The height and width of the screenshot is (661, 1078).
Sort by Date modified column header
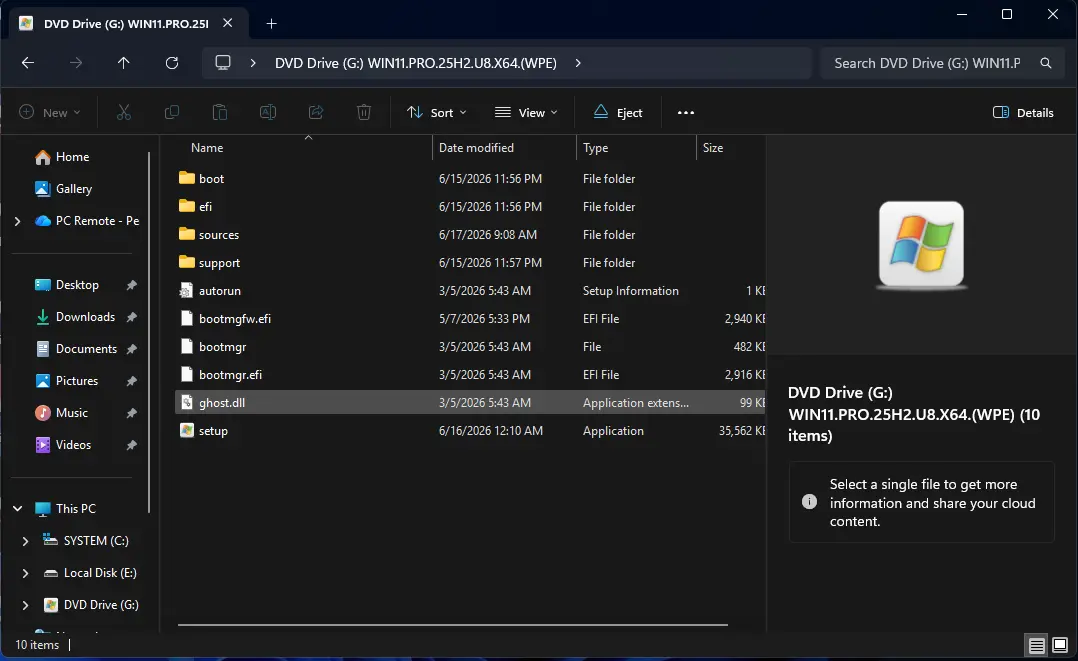[x=476, y=148]
